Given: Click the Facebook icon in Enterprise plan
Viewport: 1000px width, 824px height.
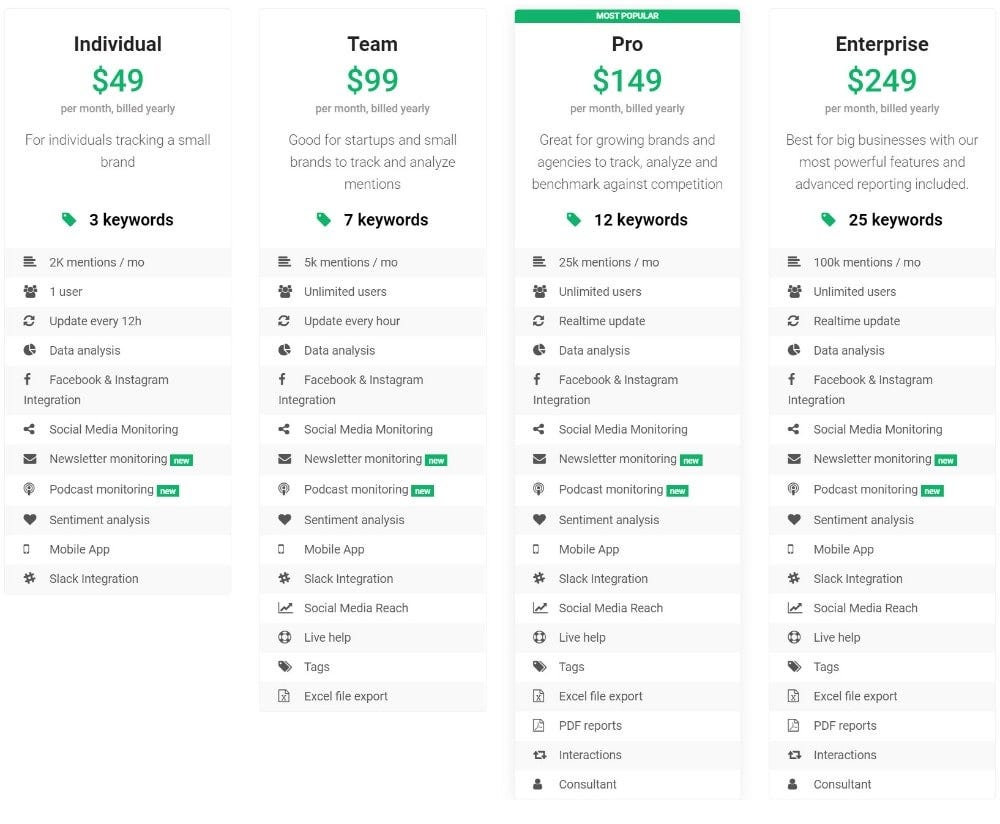Looking at the screenshot, I should click(x=791, y=379).
